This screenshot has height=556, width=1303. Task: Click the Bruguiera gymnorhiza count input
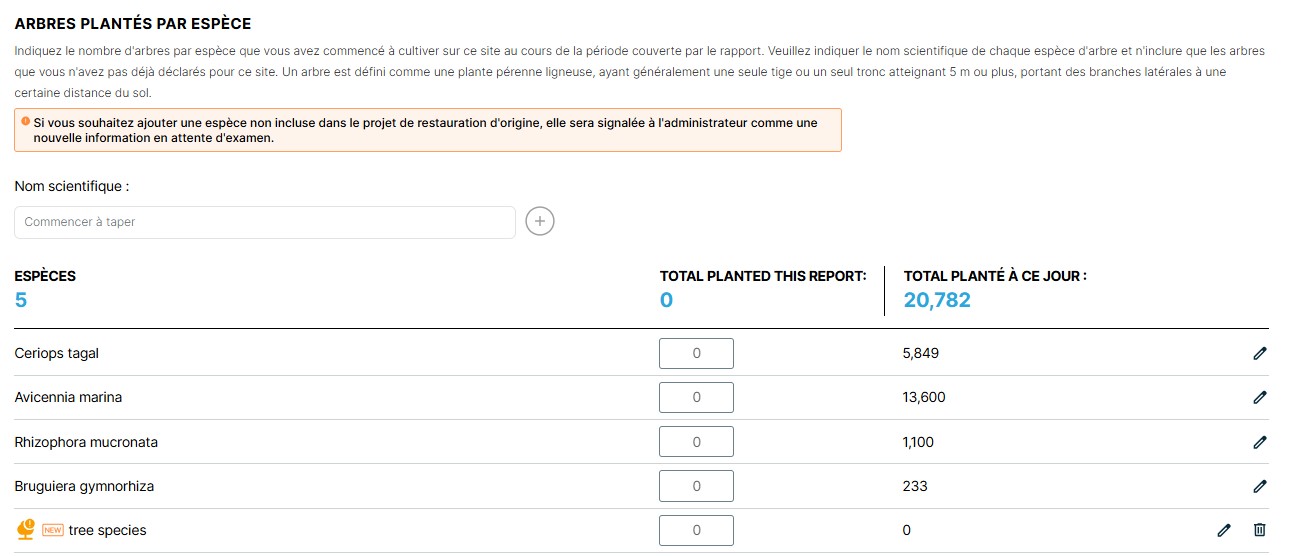[696, 486]
